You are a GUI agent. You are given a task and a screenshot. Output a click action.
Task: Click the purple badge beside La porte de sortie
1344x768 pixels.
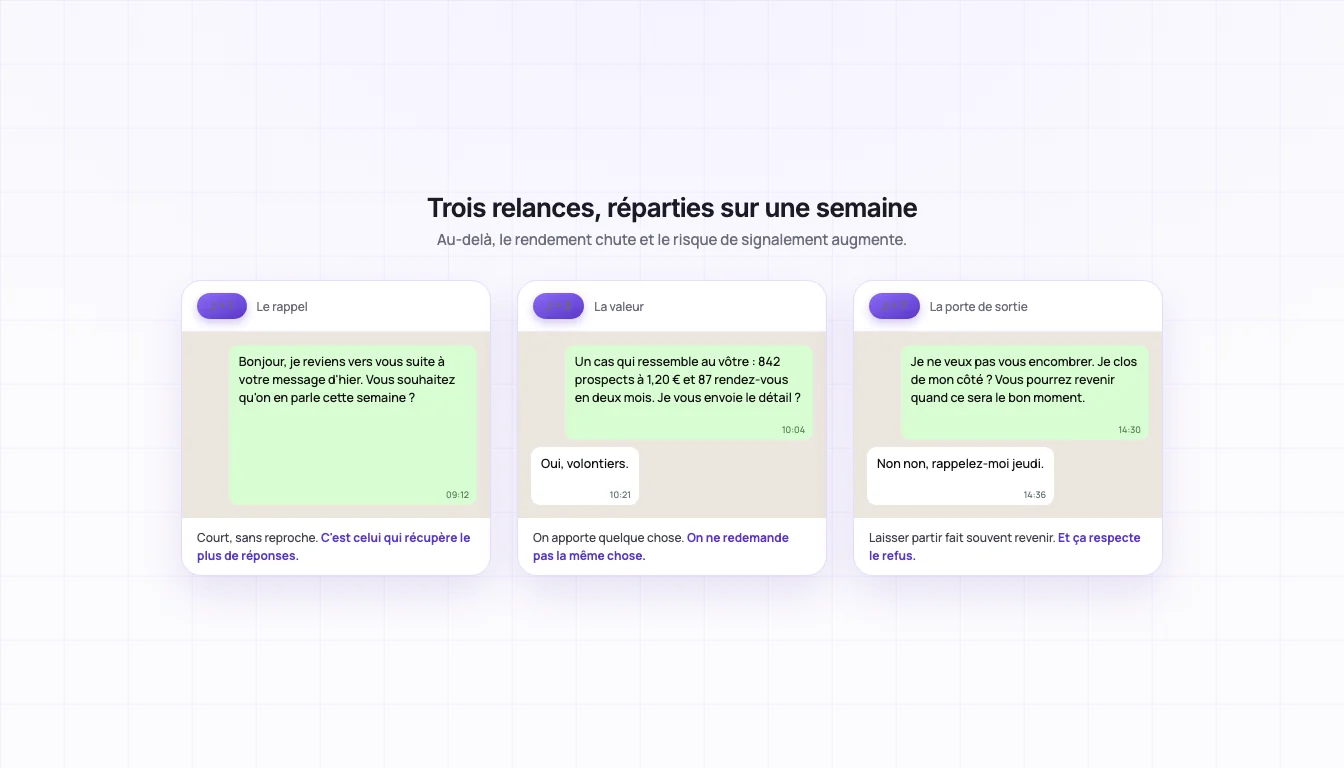click(x=894, y=306)
